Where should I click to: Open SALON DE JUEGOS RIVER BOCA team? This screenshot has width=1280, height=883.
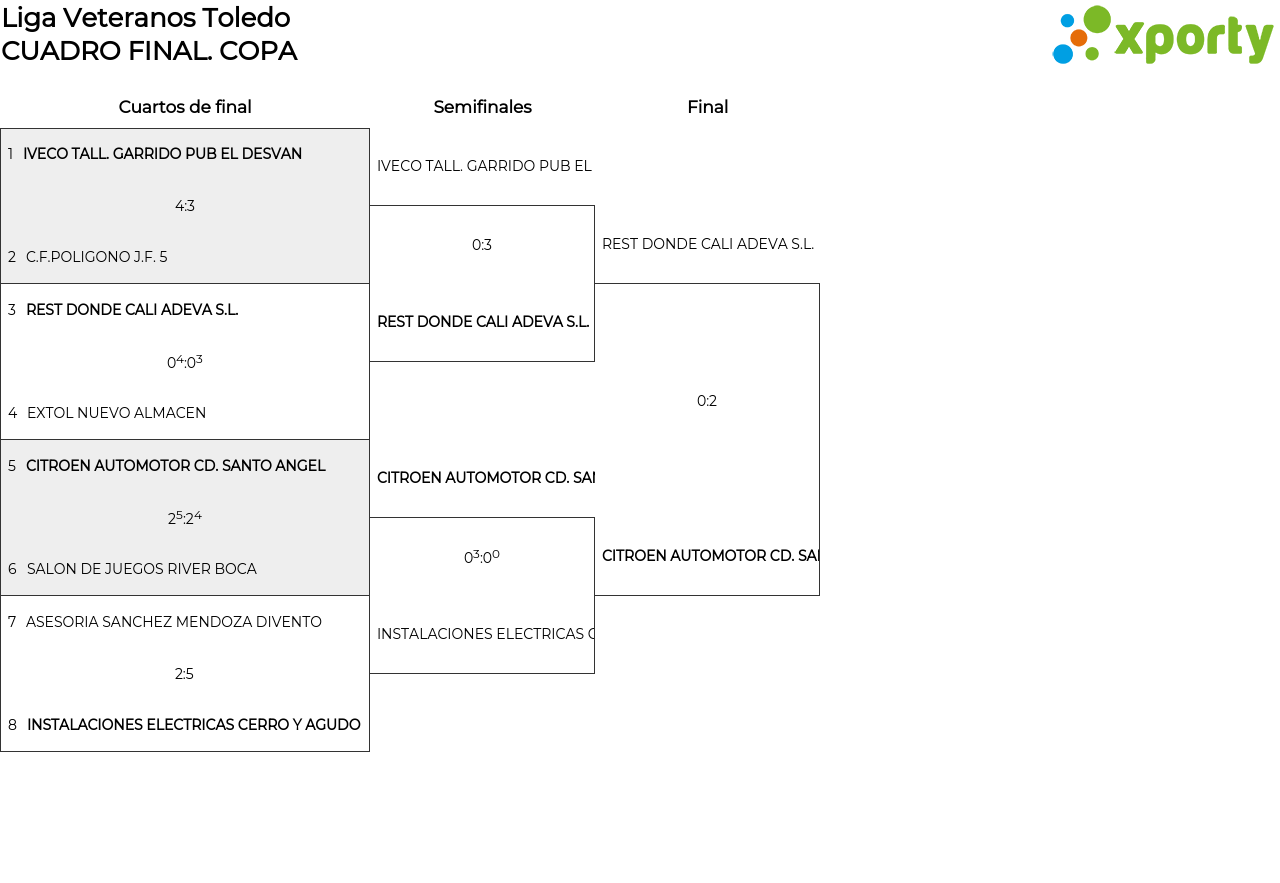click(x=141, y=569)
